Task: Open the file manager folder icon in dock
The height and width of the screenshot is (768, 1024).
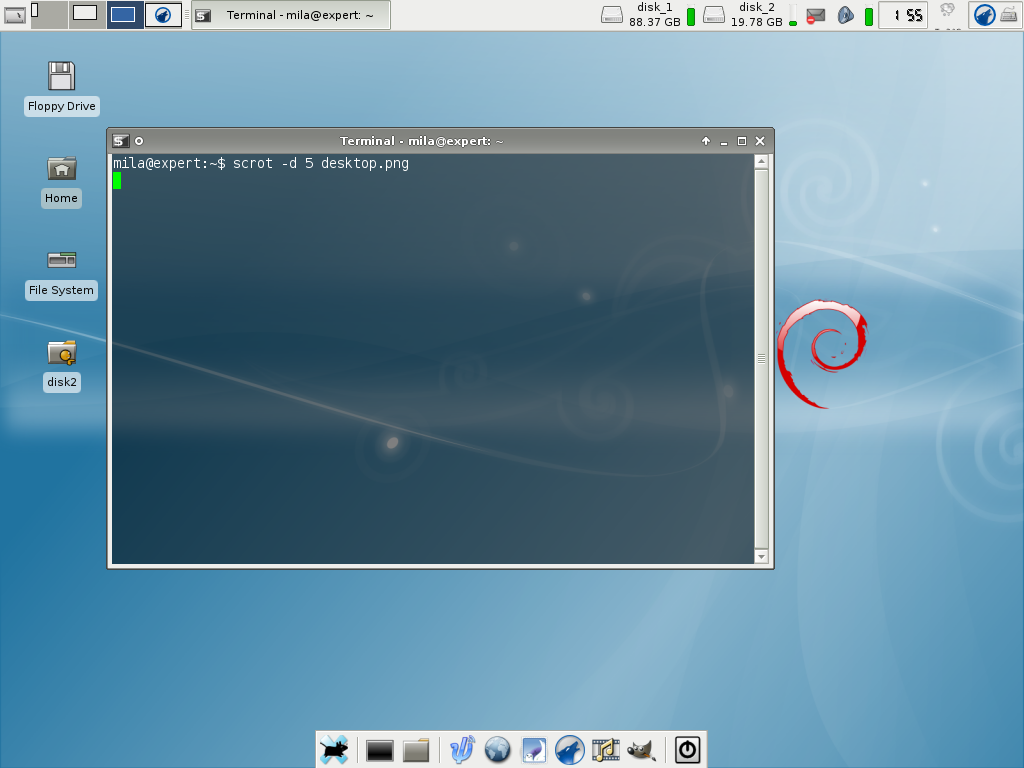Action: 416,750
